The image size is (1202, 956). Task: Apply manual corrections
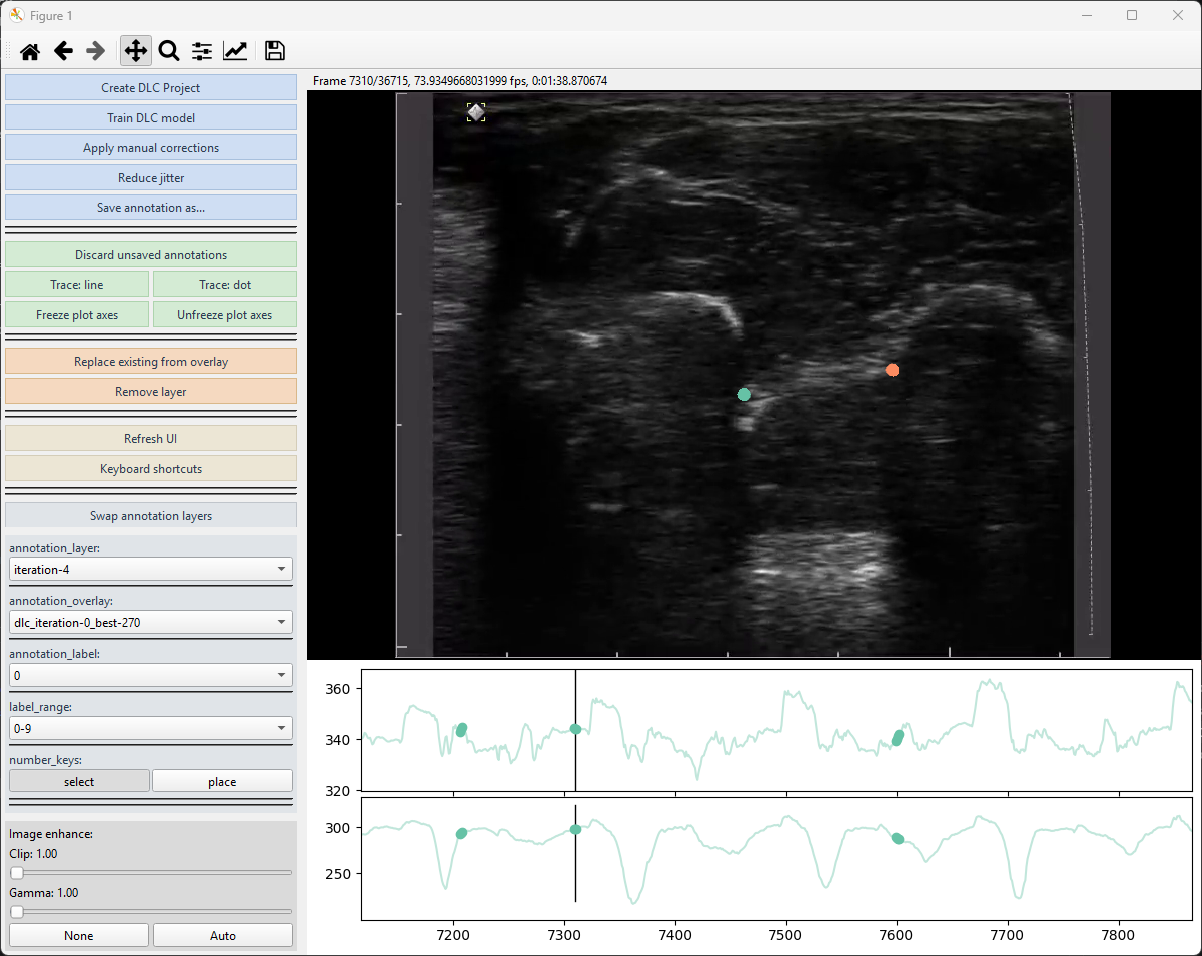[151, 147]
